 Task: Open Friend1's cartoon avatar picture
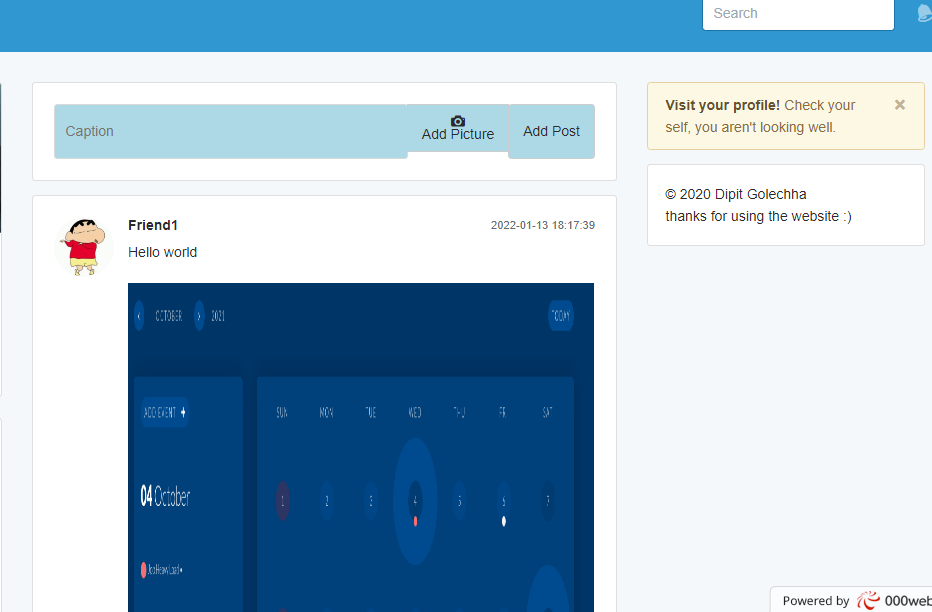(x=84, y=247)
